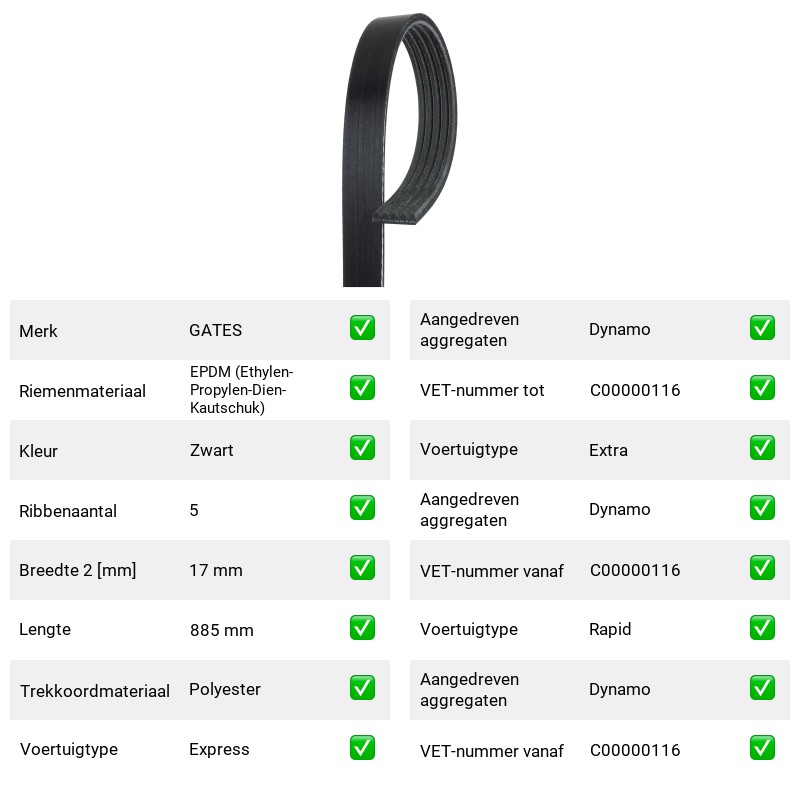Click the green checkmark next to GATES
The image size is (800, 800).
coord(362,328)
